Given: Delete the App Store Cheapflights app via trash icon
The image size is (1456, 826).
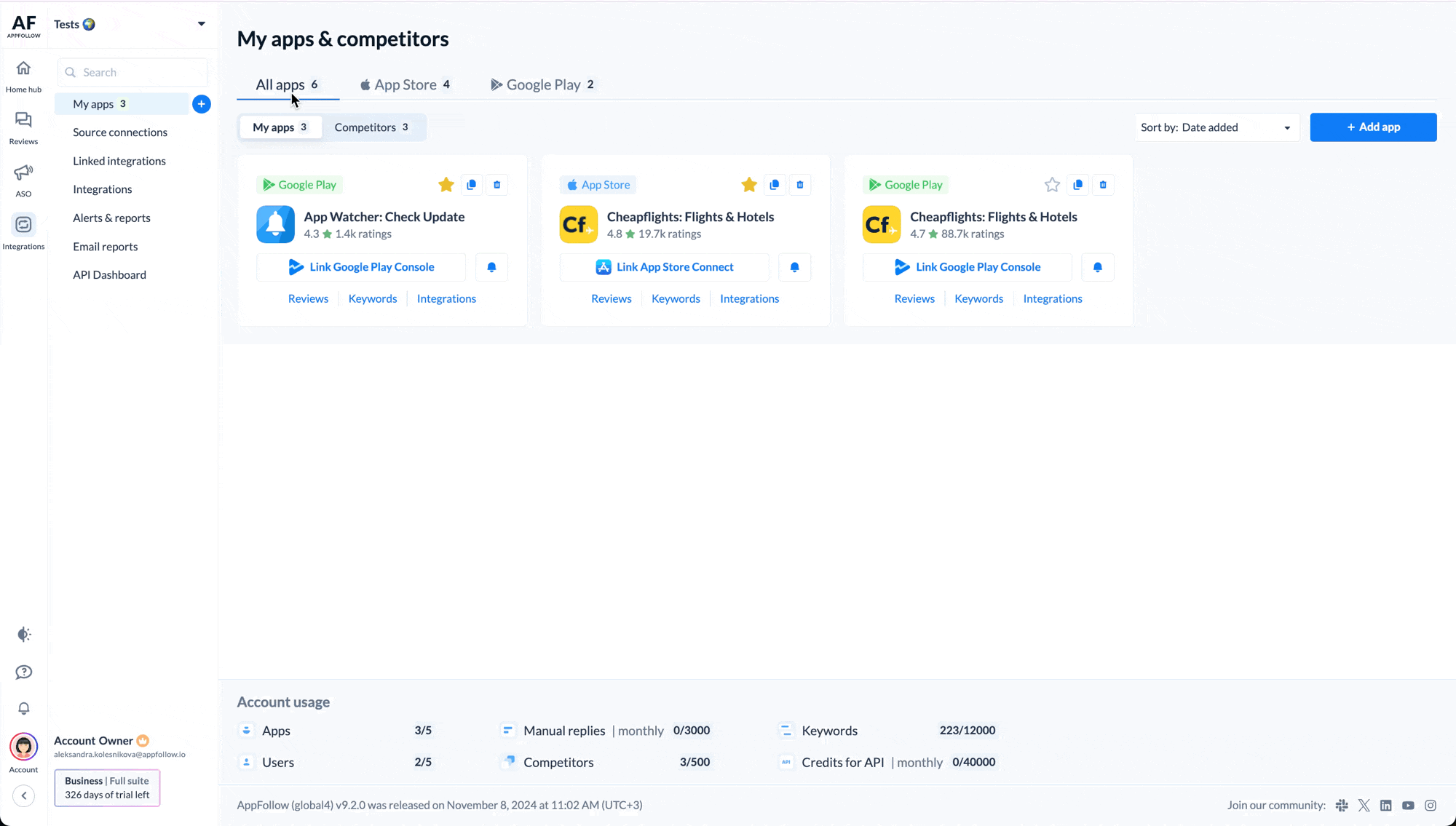Looking at the screenshot, I should pos(800,185).
